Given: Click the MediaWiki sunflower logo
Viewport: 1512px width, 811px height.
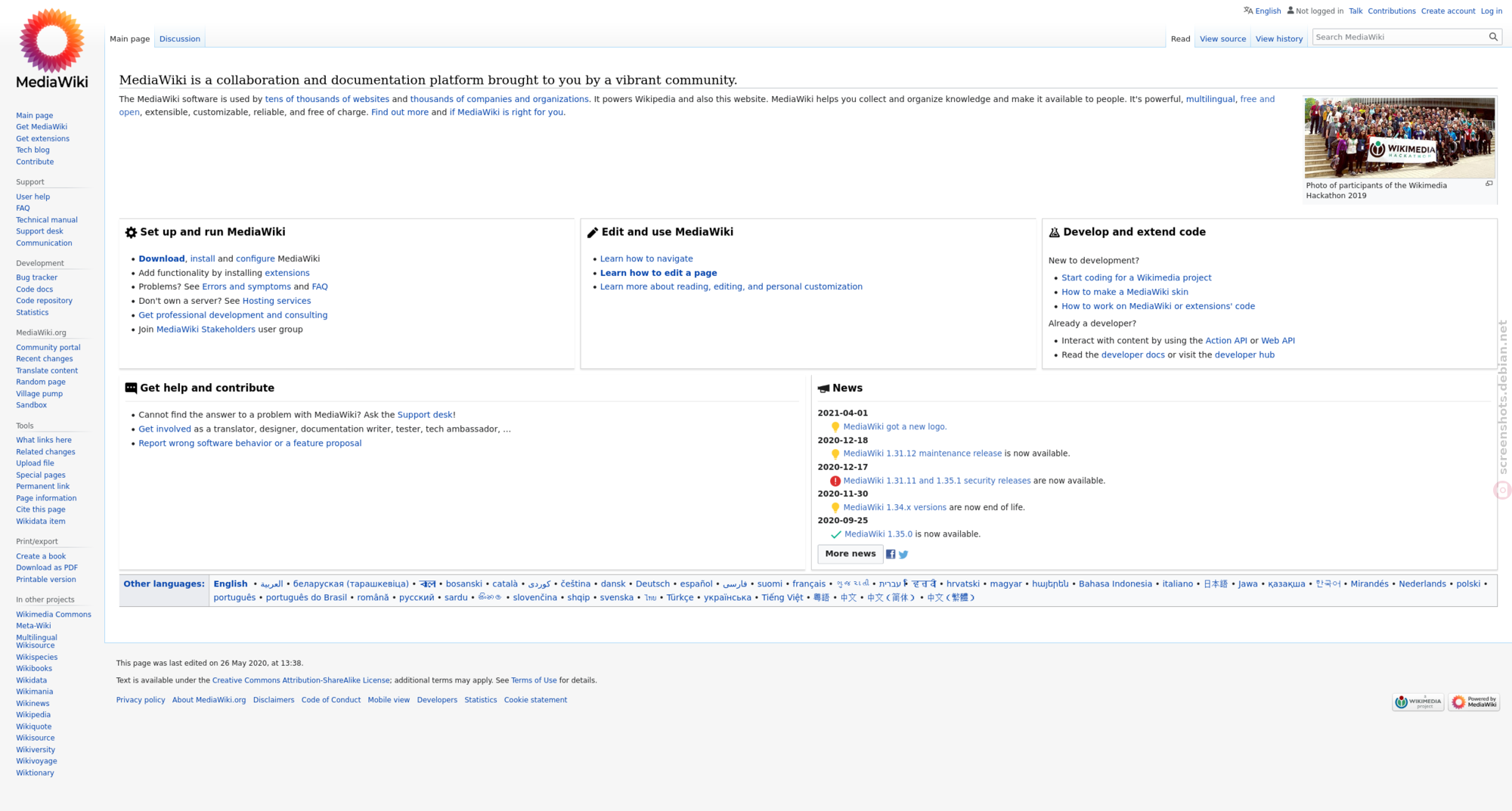Looking at the screenshot, I should pyautogui.click(x=52, y=48).
